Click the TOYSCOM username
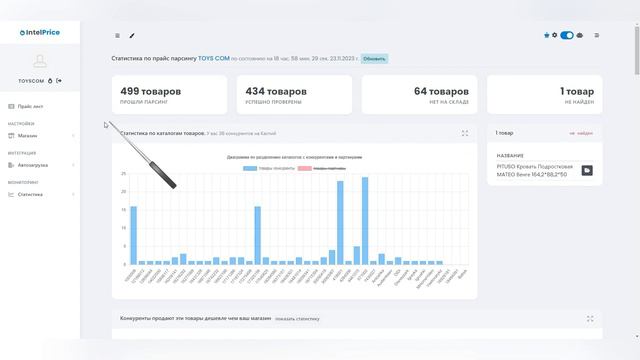This screenshot has width=640, height=360. pyautogui.click(x=31, y=81)
